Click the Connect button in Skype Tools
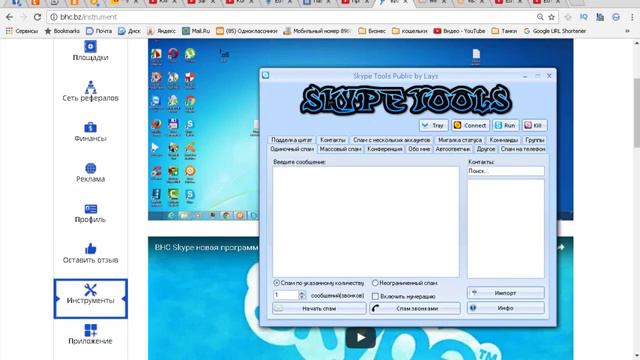Screen dimensions: 640x360 (x=470, y=125)
